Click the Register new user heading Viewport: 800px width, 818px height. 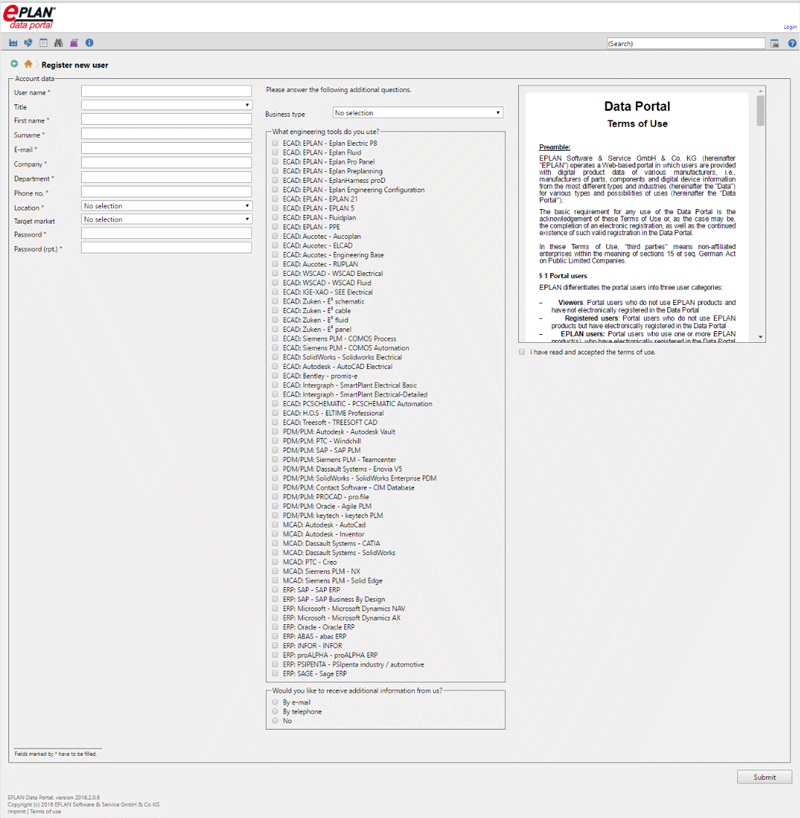pyautogui.click(x=75, y=65)
